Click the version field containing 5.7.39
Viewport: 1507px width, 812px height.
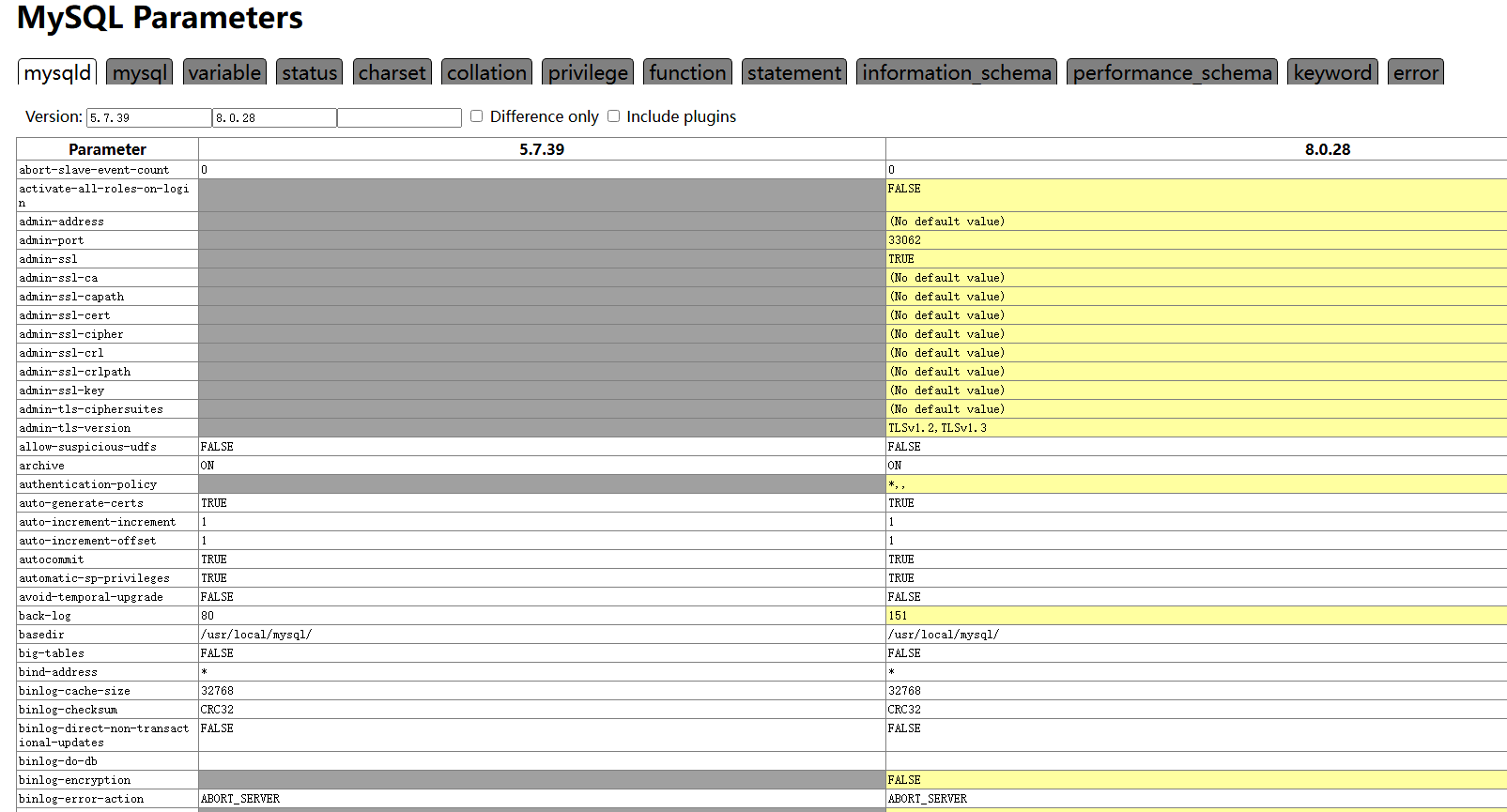click(148, 117)
